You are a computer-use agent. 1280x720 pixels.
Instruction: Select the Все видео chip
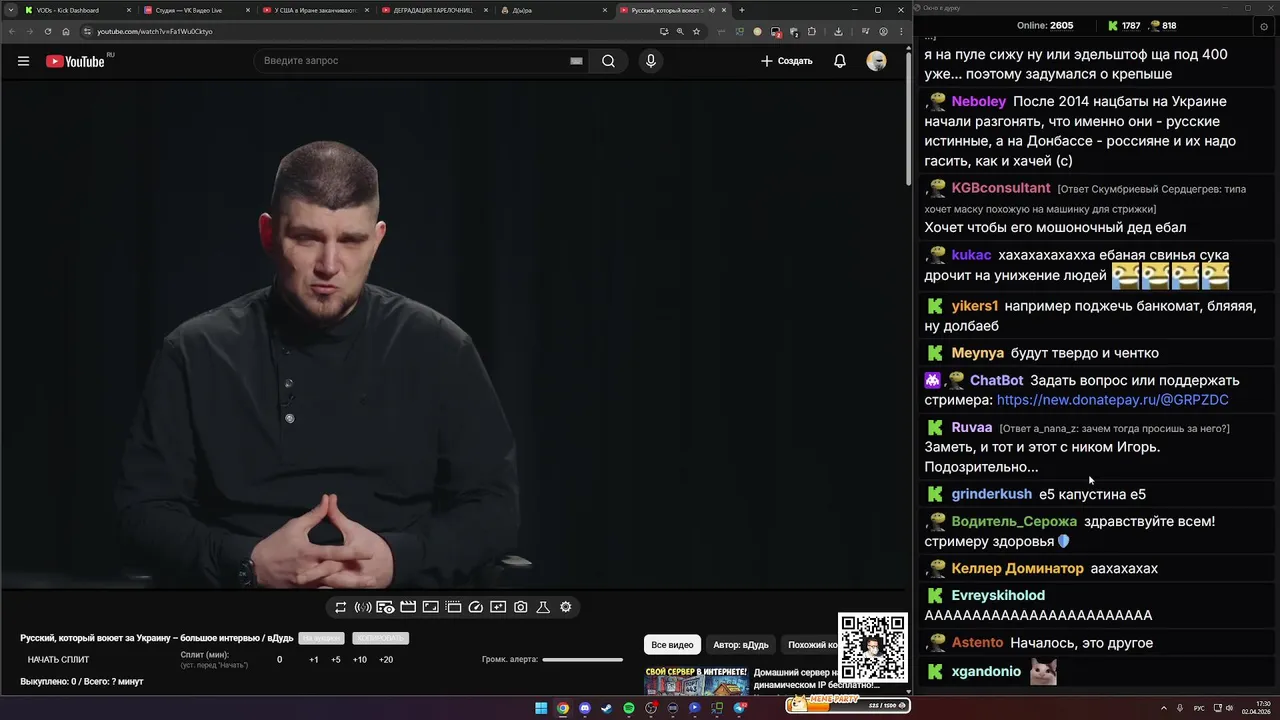coord(672,645)
